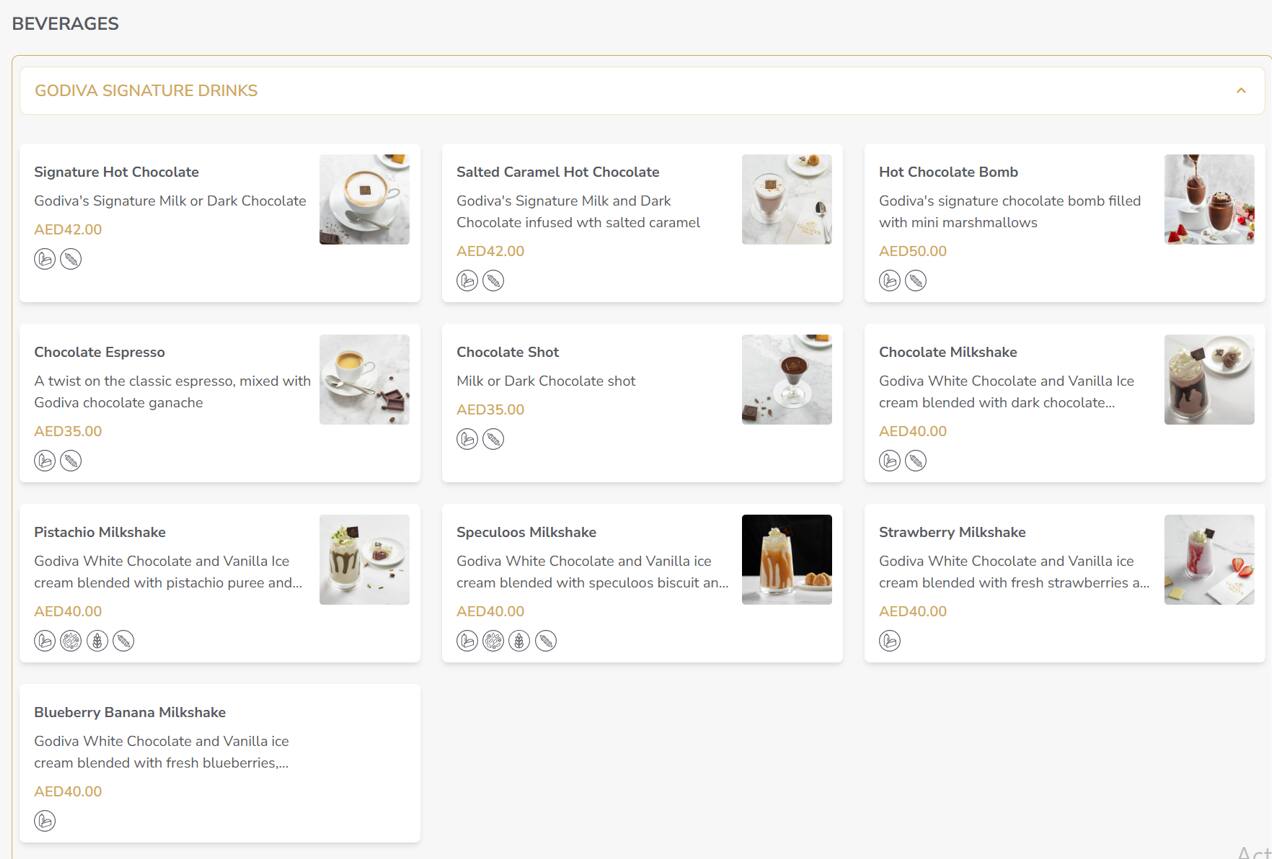The width and height of the screenshot is (1272, 859).
Task: Click Signature Hot Chocolate cup photo
Action: point(364,199)
